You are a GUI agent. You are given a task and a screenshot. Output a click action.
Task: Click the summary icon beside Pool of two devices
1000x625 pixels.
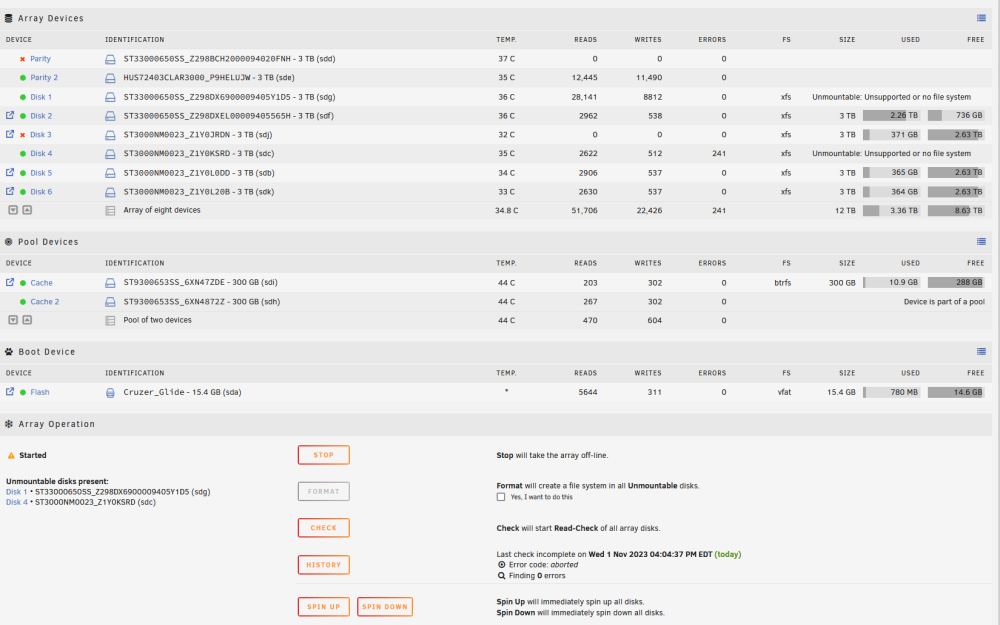pos(110,321)
